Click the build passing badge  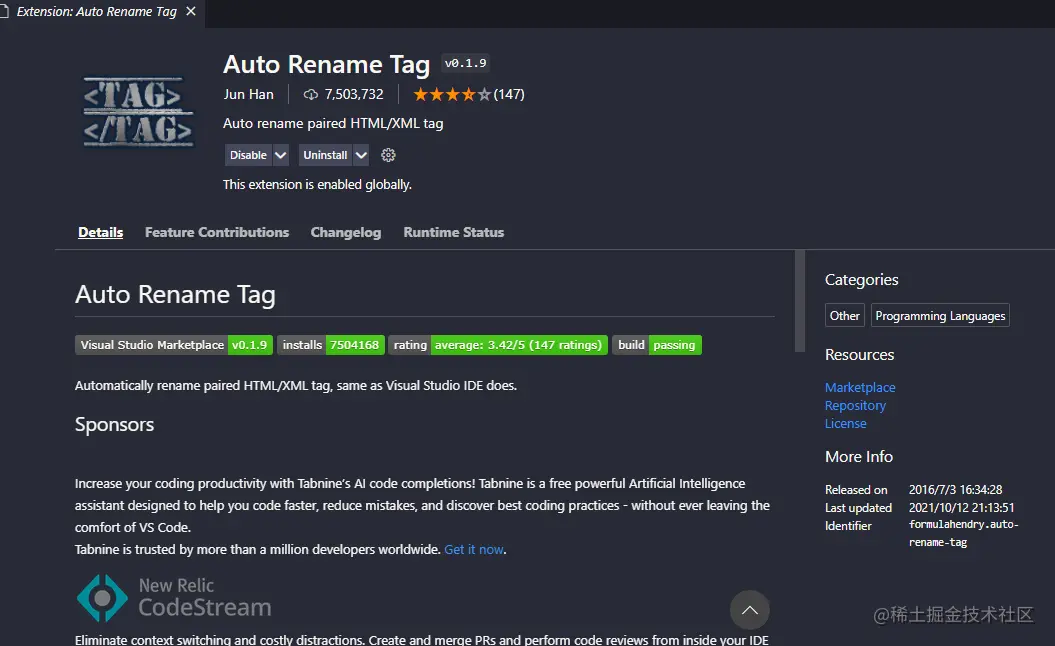(657, 345)
